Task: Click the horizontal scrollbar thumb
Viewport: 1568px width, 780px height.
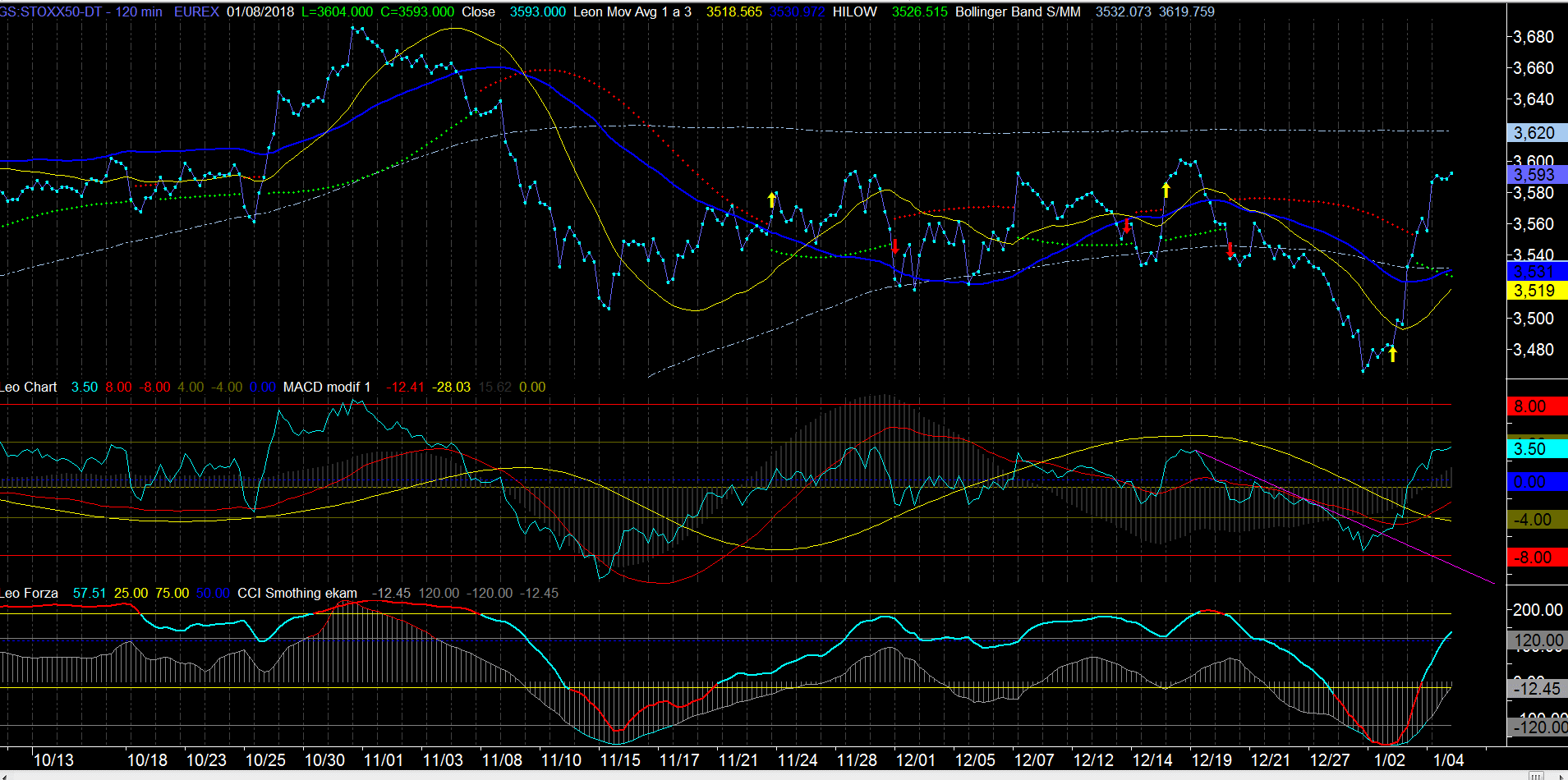Action: [1535, 775]
